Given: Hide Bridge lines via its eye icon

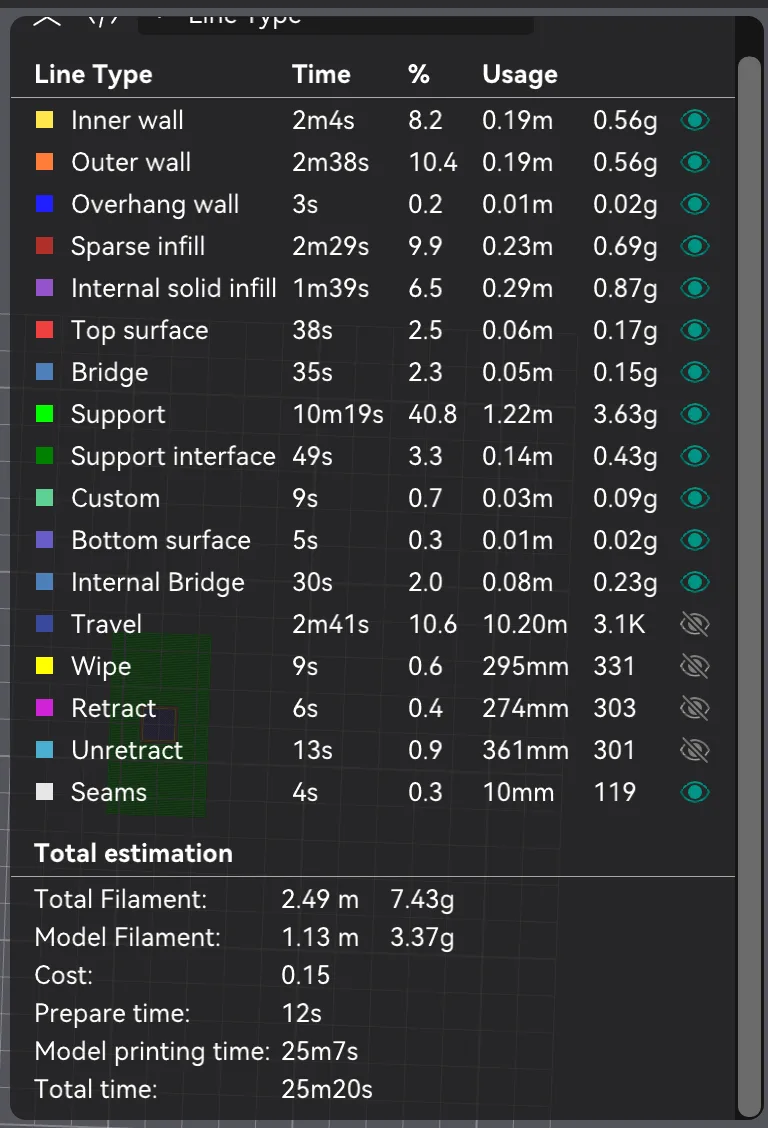Looking at the screenshot, I should pos(695,372).
